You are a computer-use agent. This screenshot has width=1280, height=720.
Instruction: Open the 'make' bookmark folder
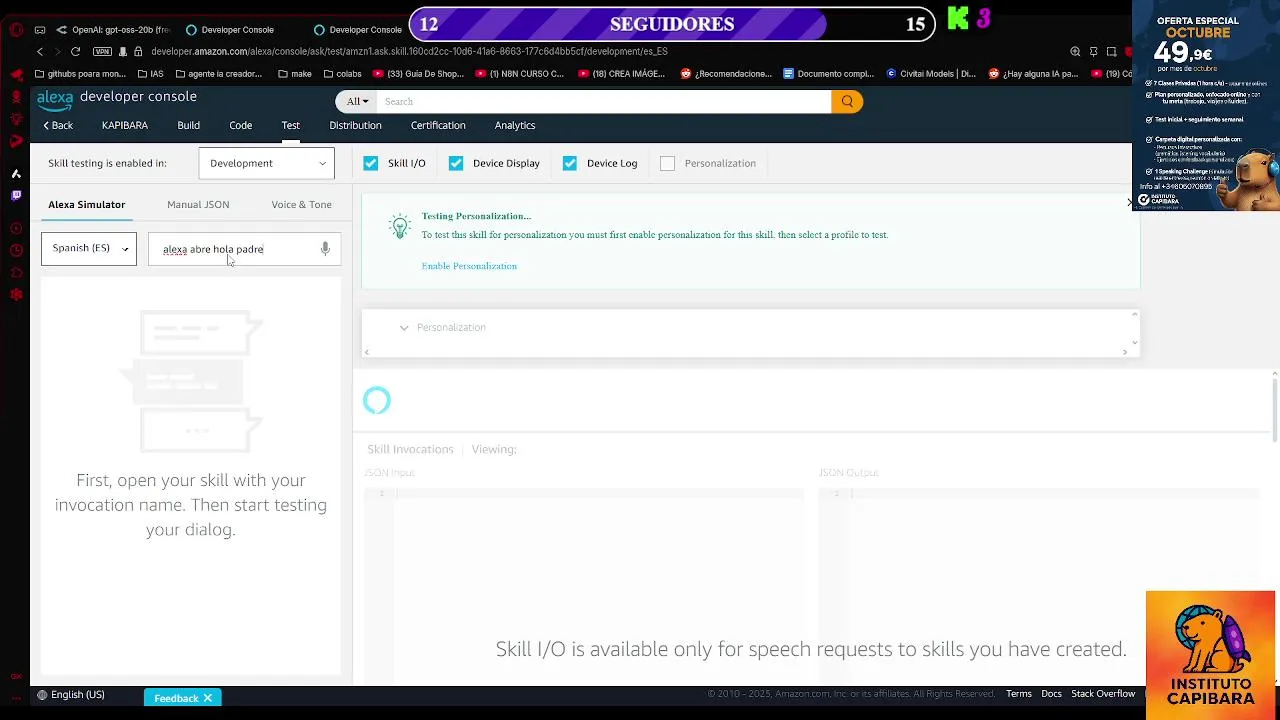tap(295, 73)
